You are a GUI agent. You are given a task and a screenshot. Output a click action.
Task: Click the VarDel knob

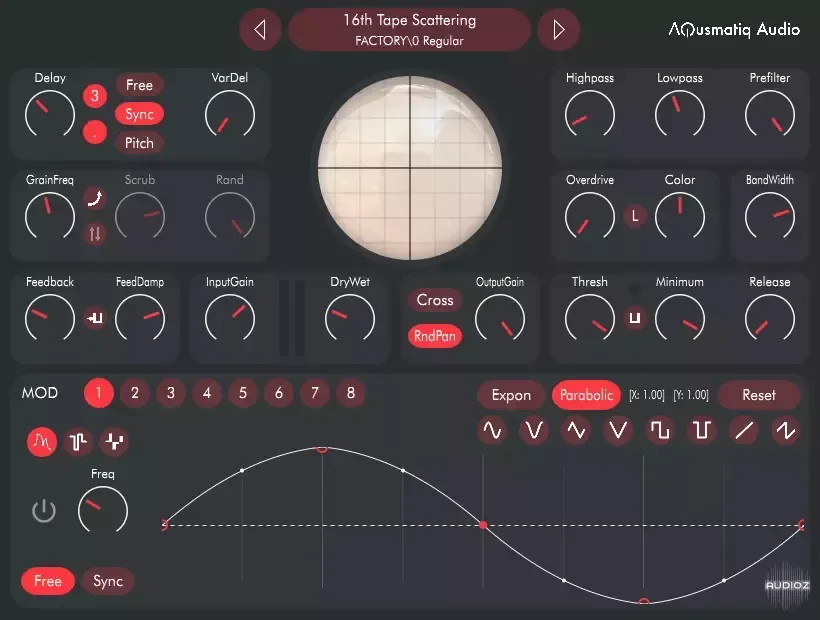click(230, 114)
